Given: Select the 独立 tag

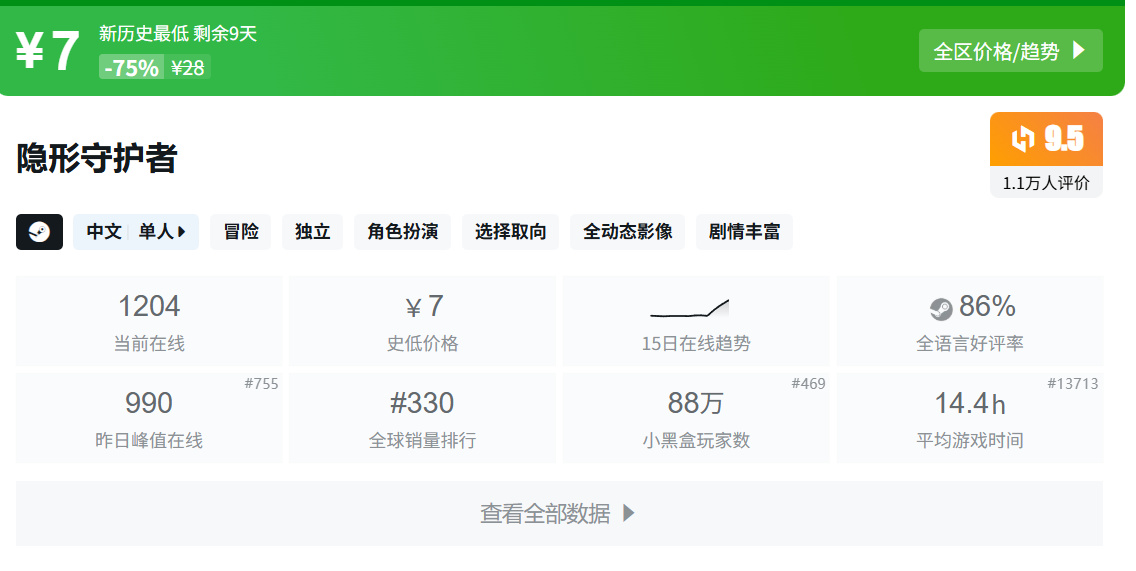Looking at the screenshot, I should click(312, 232).
